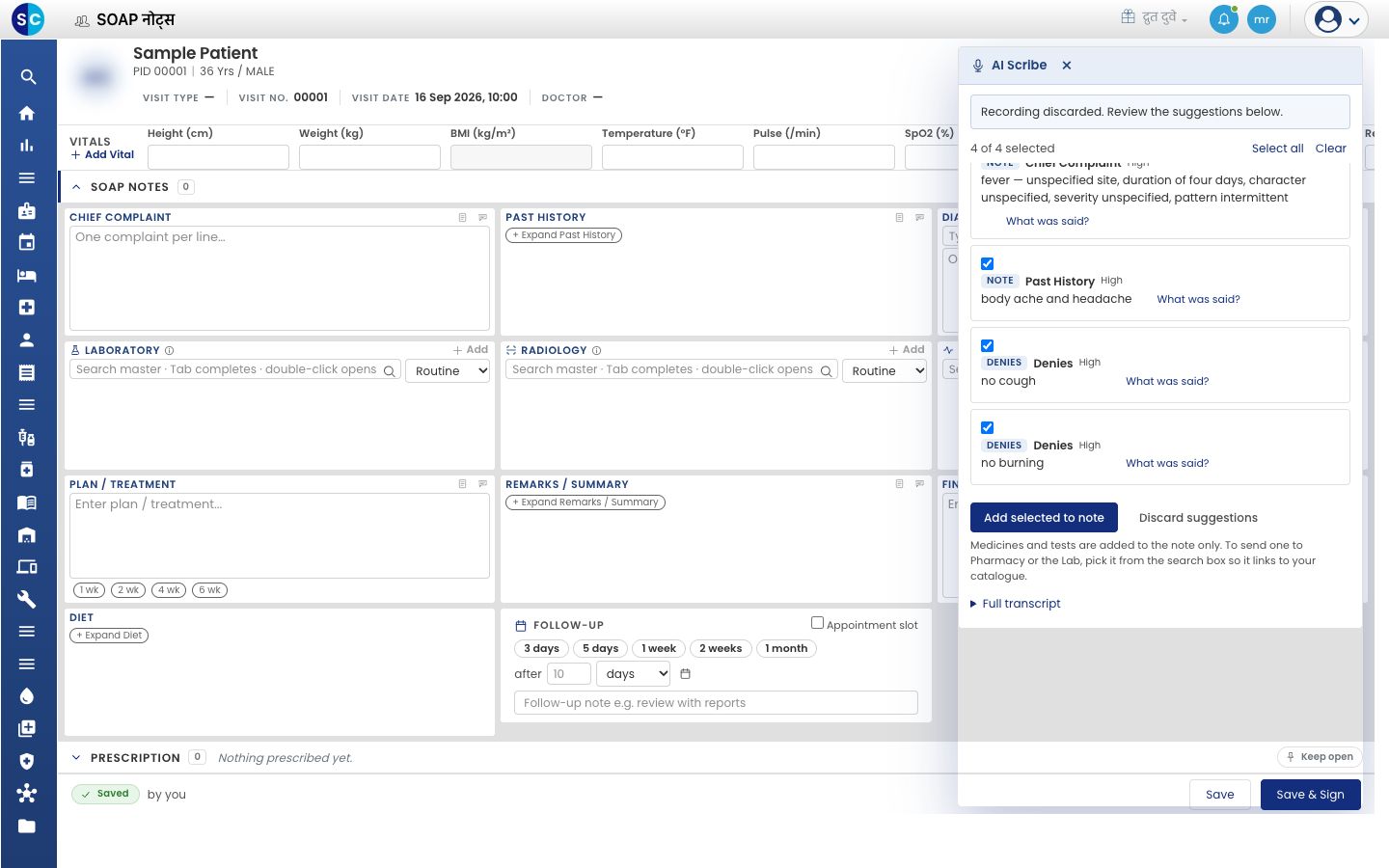Click the 'mr' user avatar
The width and height of the screenshot is (1389, 868).
[1262, 19]
